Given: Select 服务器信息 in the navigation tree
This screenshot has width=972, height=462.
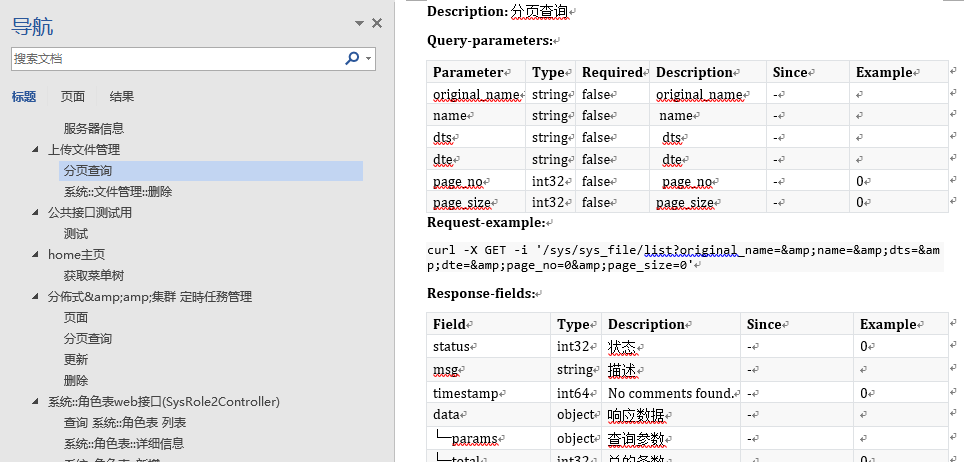Looking at the screenshot, I should [93, 129].
